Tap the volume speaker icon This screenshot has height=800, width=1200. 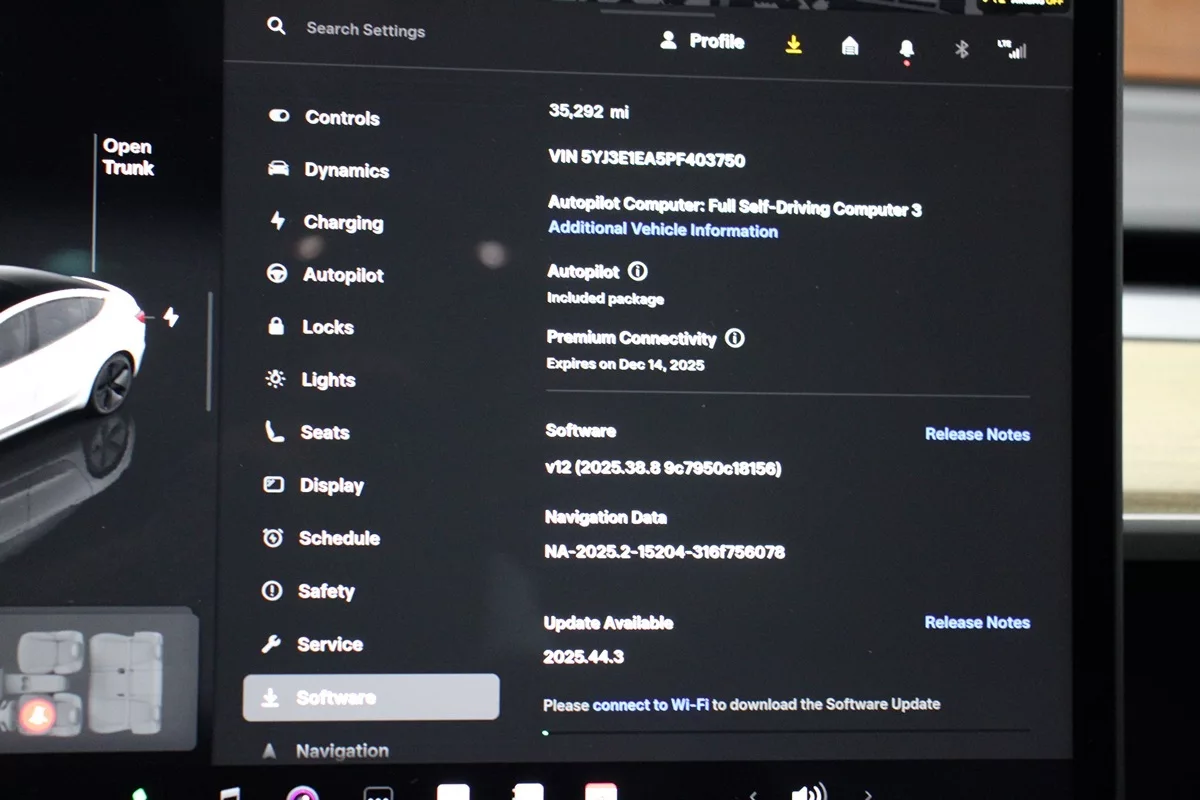807,793
